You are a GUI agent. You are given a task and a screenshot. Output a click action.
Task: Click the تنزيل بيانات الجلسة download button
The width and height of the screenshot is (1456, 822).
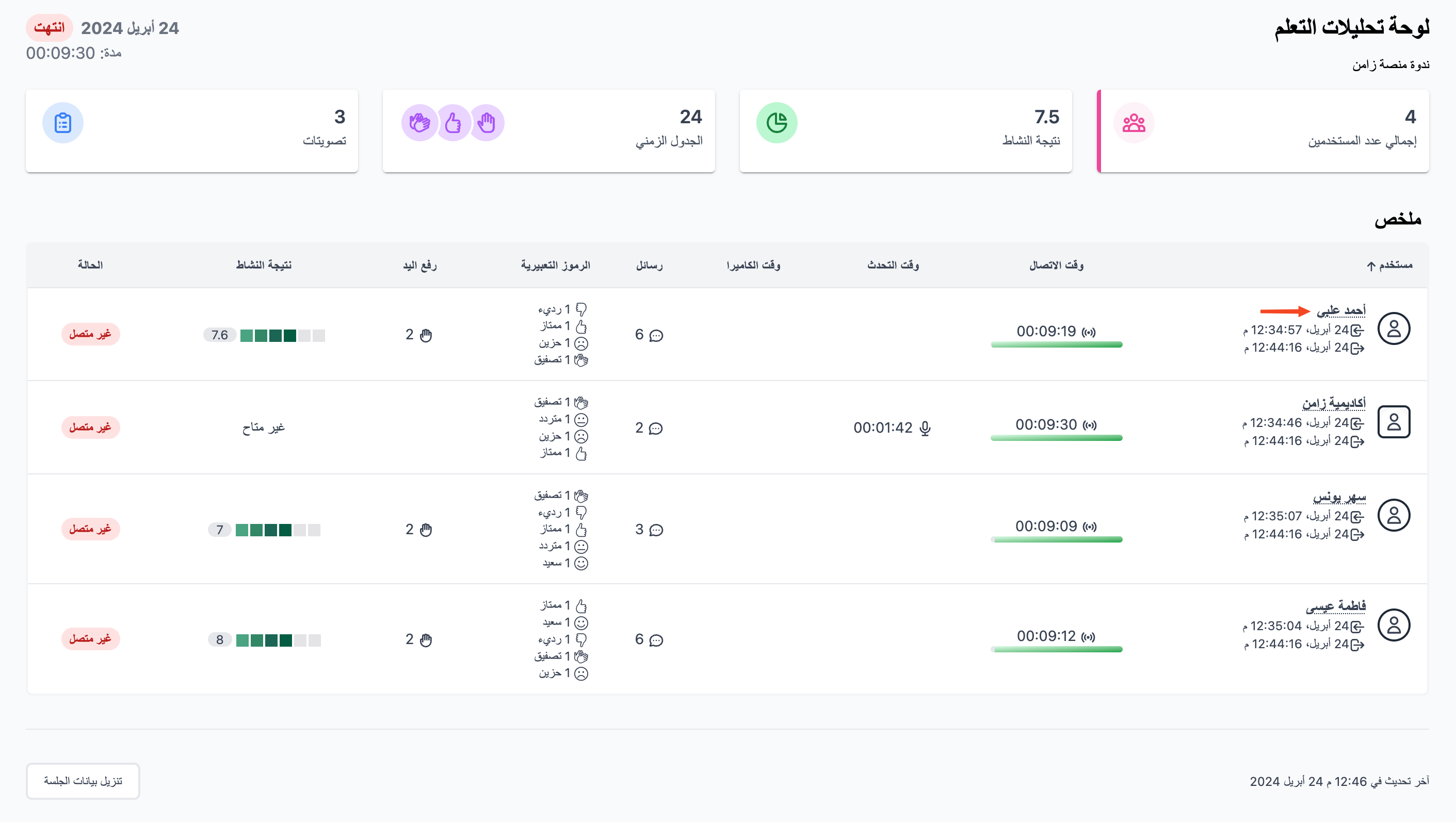(83, 781)
